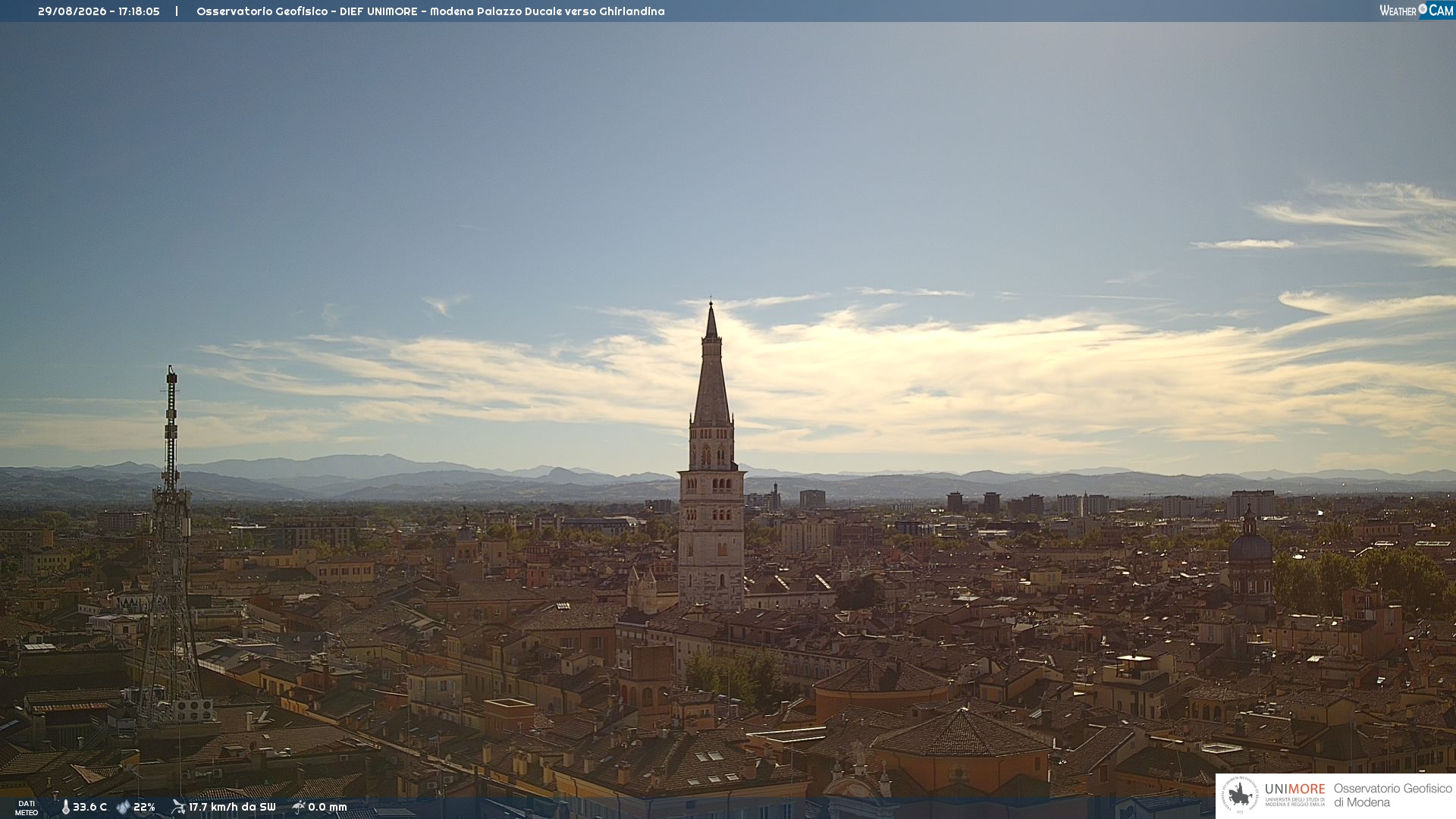
Task: Click the humidity water drops icon
Action: [123, 808]
